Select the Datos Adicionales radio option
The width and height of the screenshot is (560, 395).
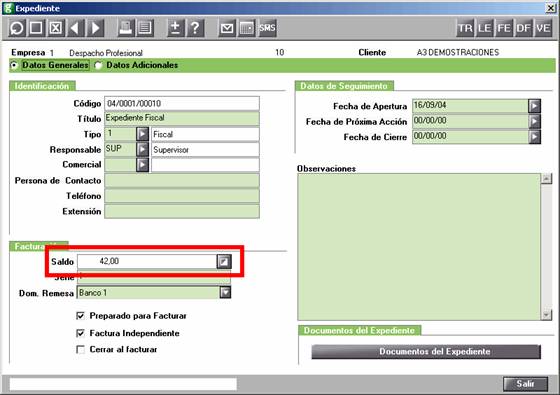pyautogui.click(x=98, y=65)
